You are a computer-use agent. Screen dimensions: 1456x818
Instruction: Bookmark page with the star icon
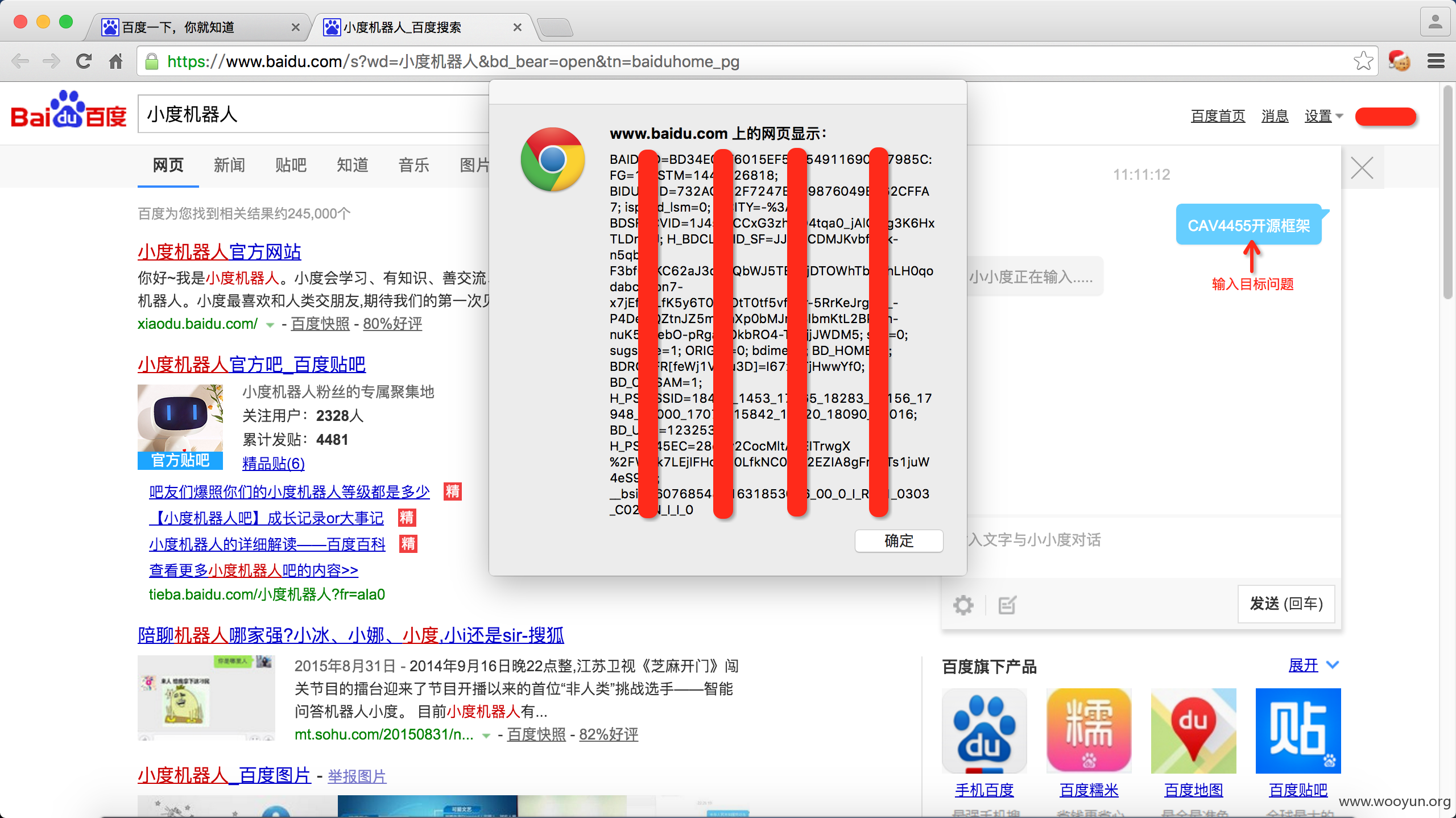[1363, 61]
